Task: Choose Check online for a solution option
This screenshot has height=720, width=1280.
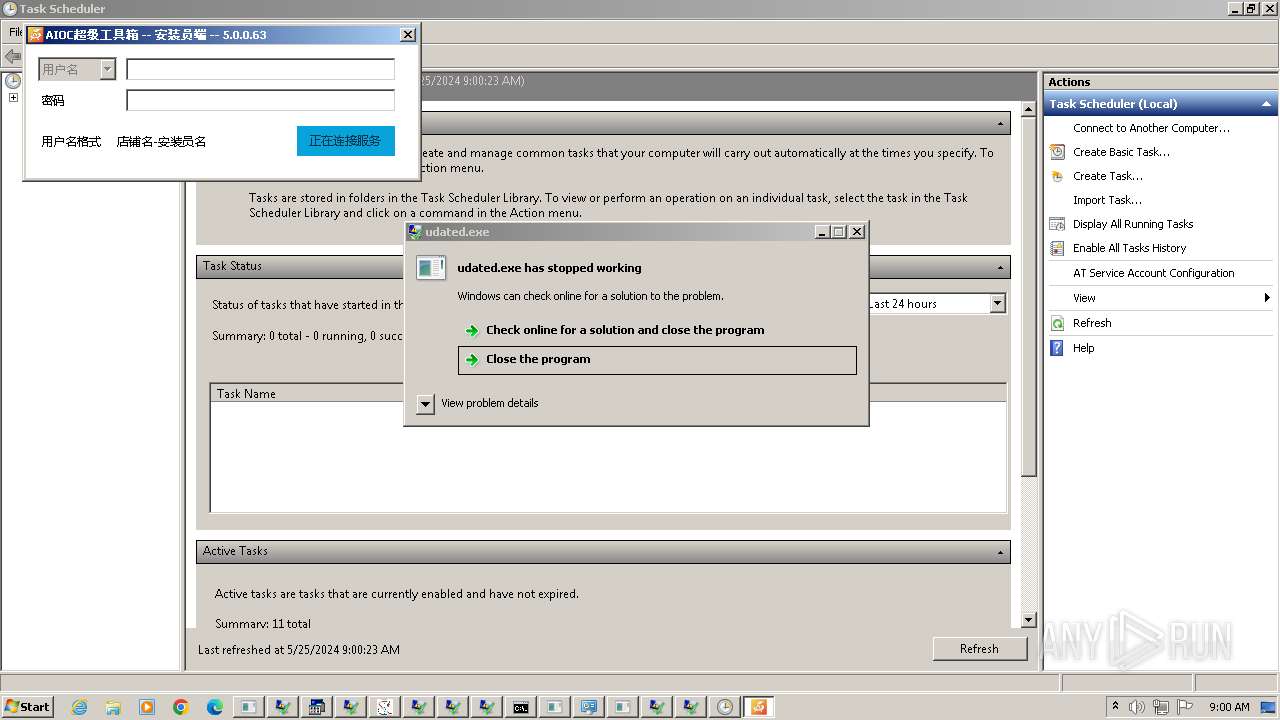Action: point(657,330)
